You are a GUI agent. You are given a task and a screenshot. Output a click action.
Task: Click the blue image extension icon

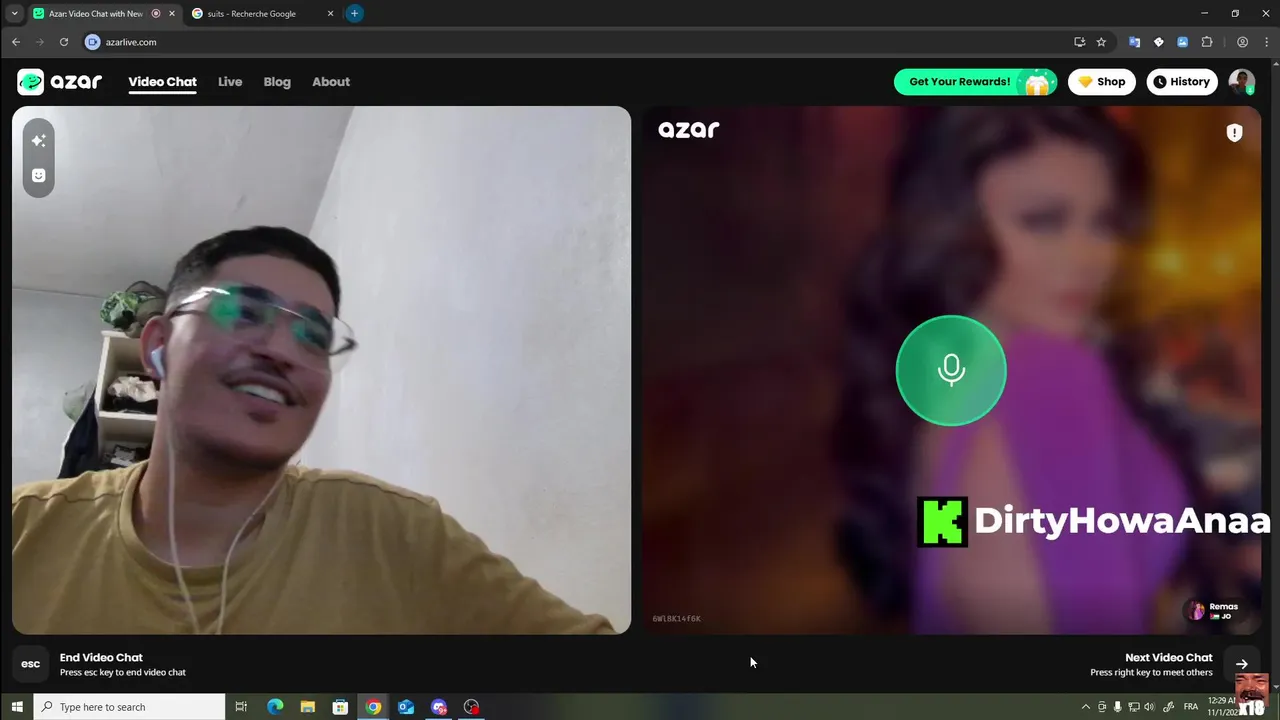[x=1182, y=42]
